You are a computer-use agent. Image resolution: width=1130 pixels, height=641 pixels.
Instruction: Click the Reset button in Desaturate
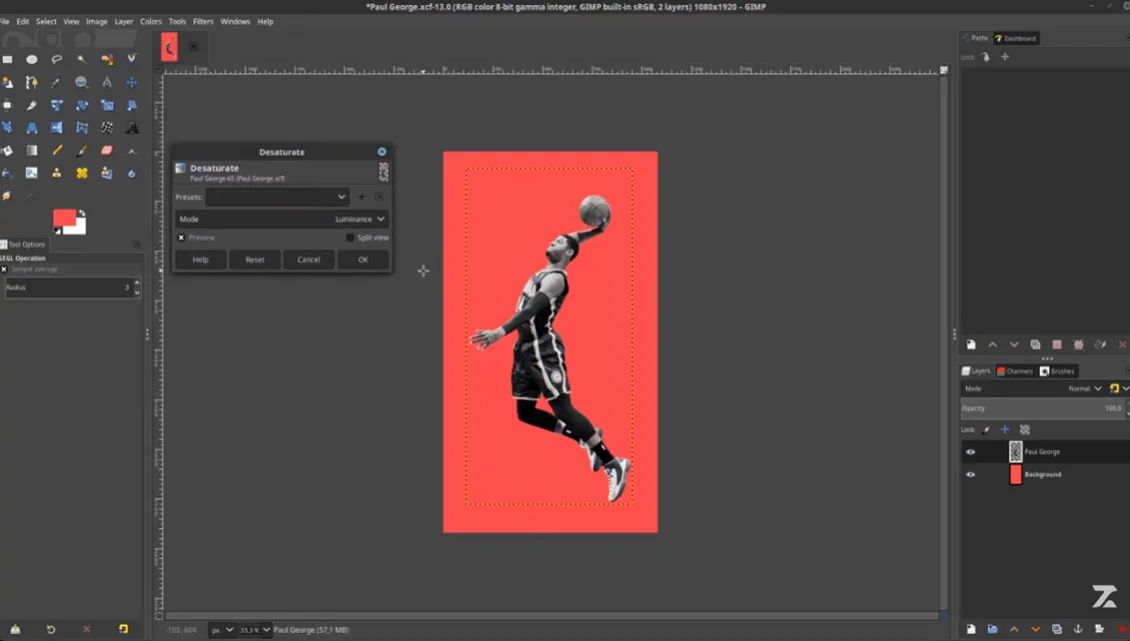pyautogui.click(x=255, y=260)
